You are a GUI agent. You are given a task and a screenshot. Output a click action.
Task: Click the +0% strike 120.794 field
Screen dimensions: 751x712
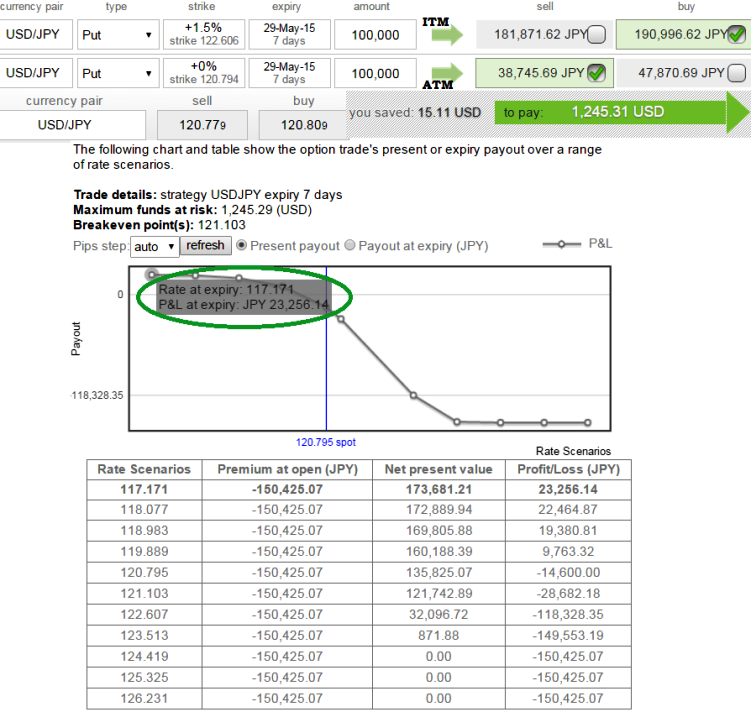204,73
